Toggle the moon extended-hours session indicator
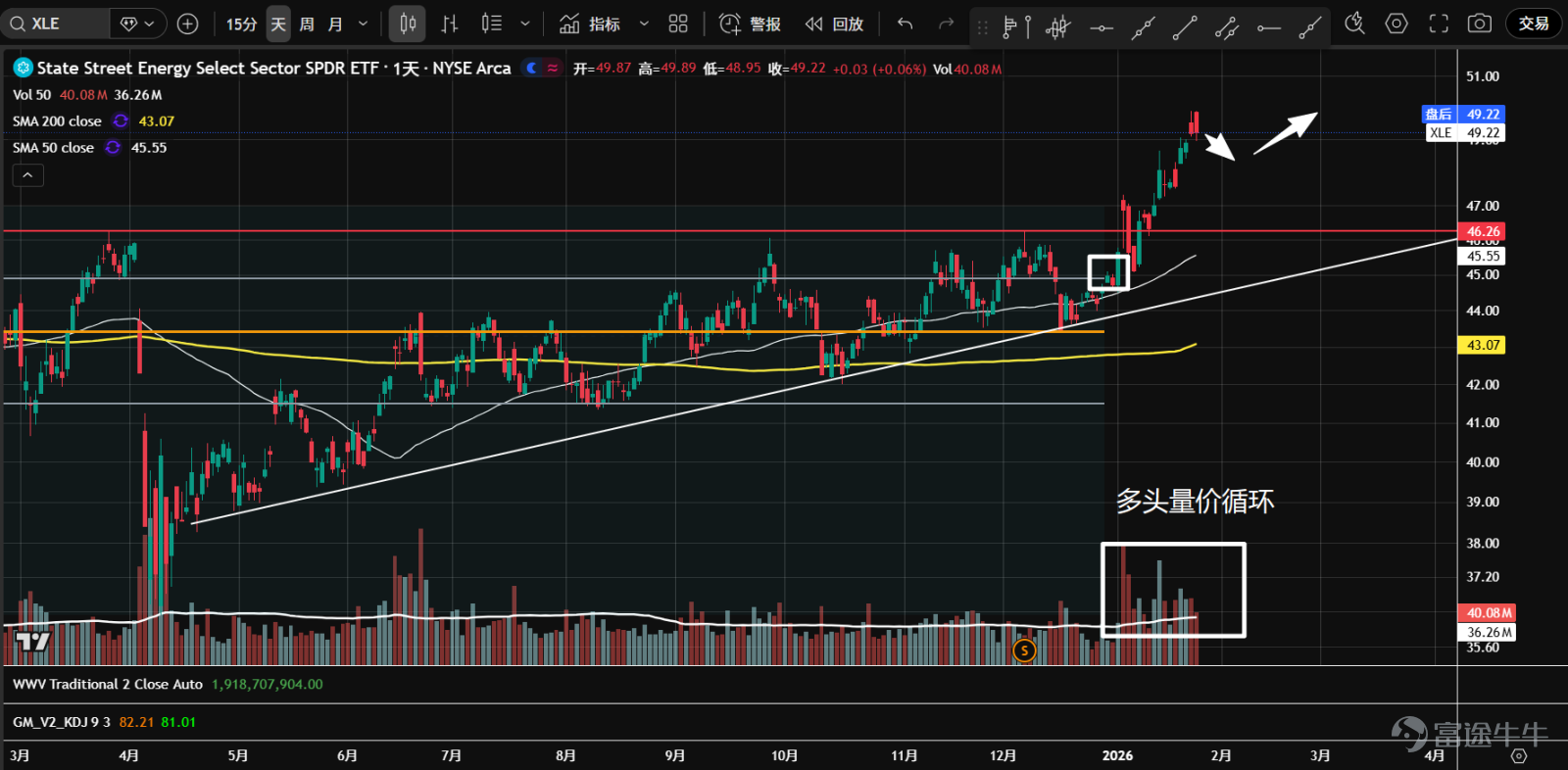 (532, 69)
